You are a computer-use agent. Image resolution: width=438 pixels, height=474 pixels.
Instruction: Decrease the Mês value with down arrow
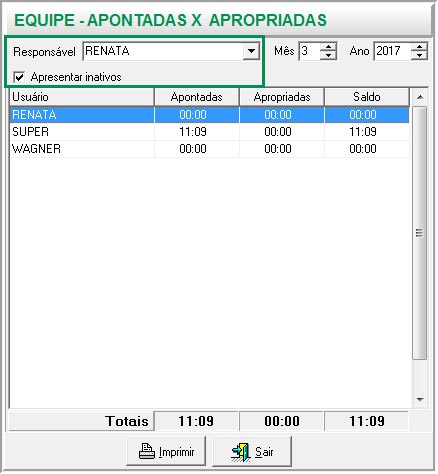coord(328,55)
